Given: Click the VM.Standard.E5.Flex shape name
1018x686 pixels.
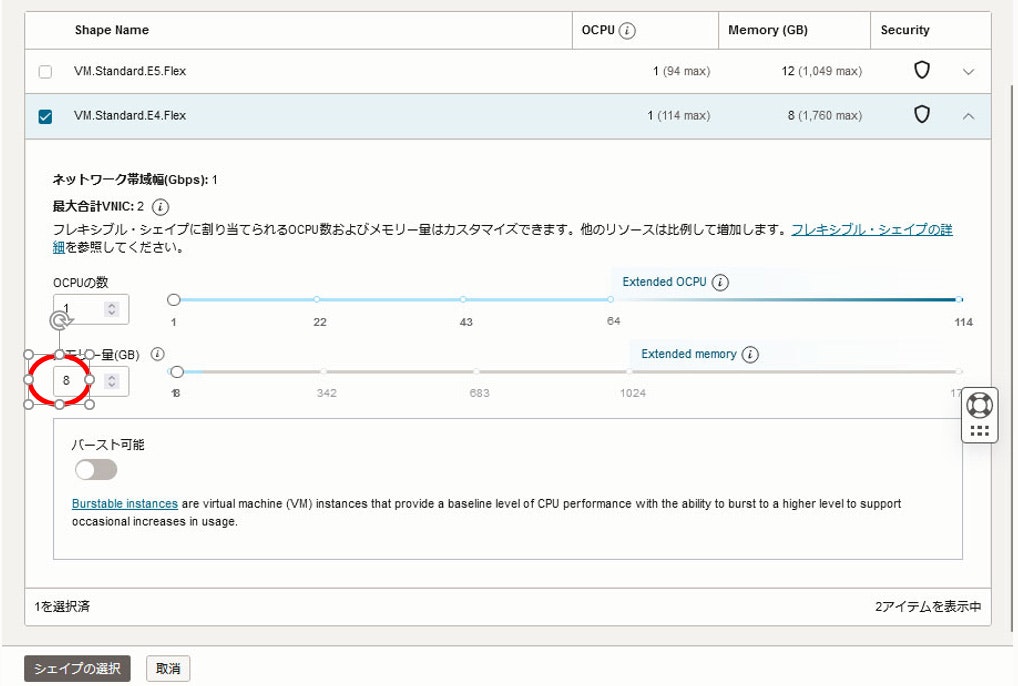Looking at the screenshot, I should tap(130, 71).
